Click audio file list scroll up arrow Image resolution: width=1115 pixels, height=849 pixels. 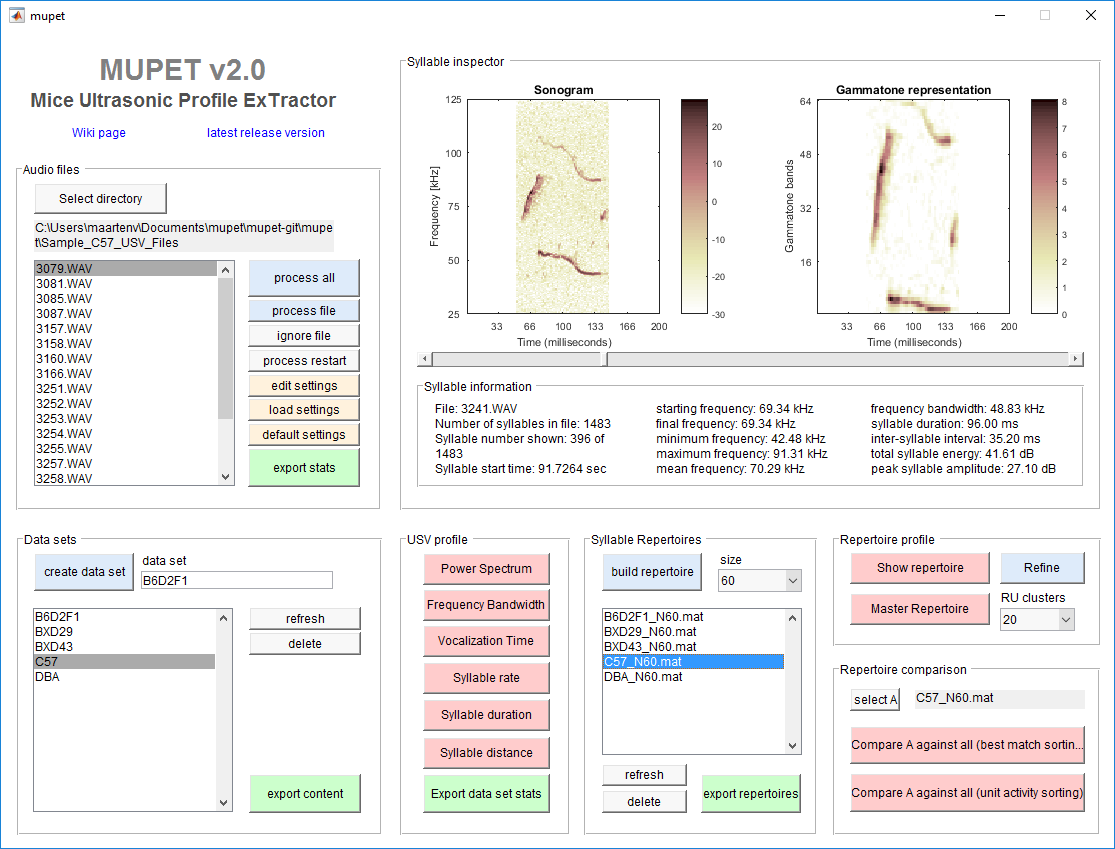225,269
